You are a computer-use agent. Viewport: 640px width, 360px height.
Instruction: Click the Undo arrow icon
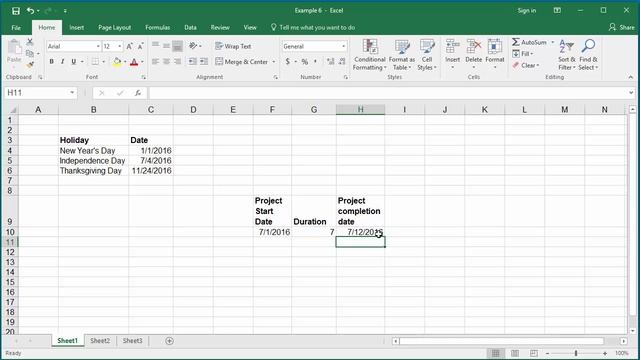pos(31,11)
